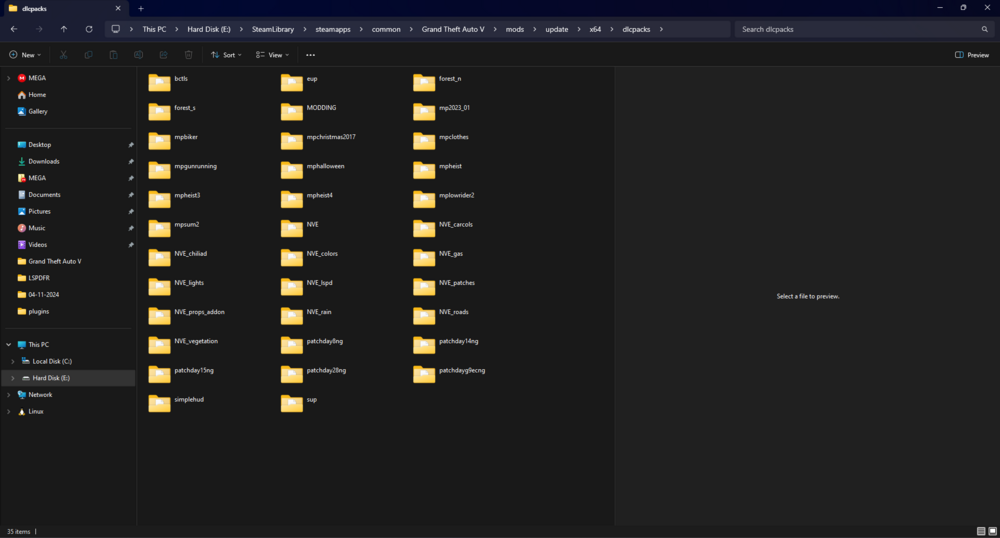Image resolution: width=1000 pixels, height=538 pixels.
Task: Open Videos in quick access
Action: (38, 245)
